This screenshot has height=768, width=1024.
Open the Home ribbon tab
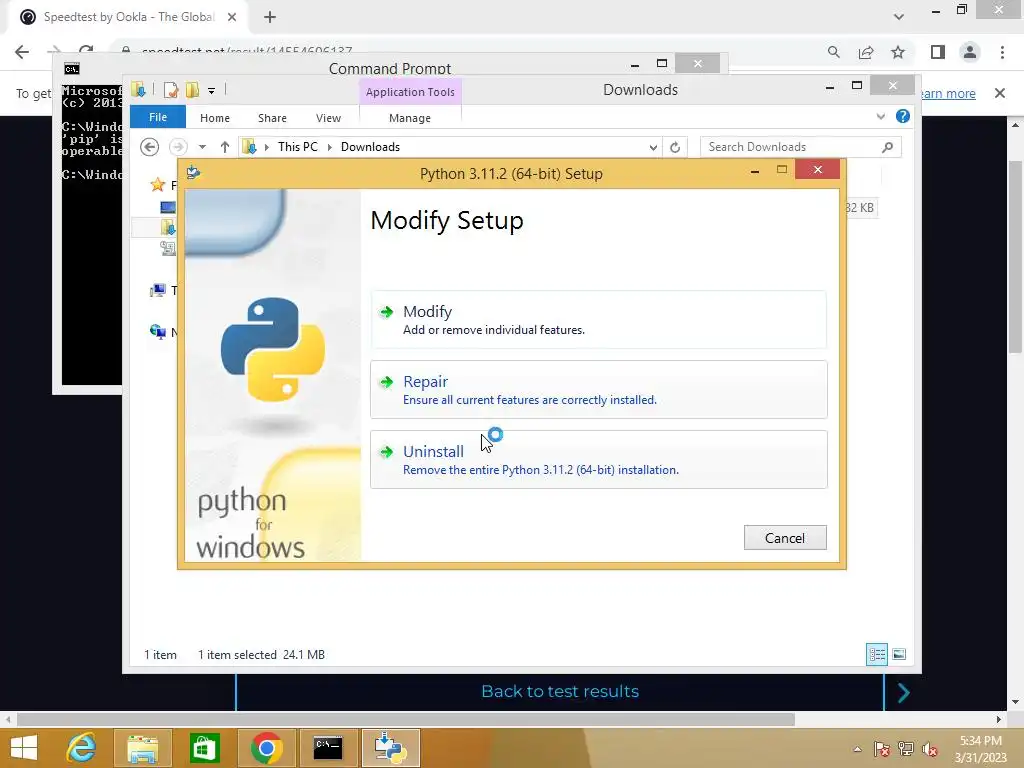click(x=215, y=118)
